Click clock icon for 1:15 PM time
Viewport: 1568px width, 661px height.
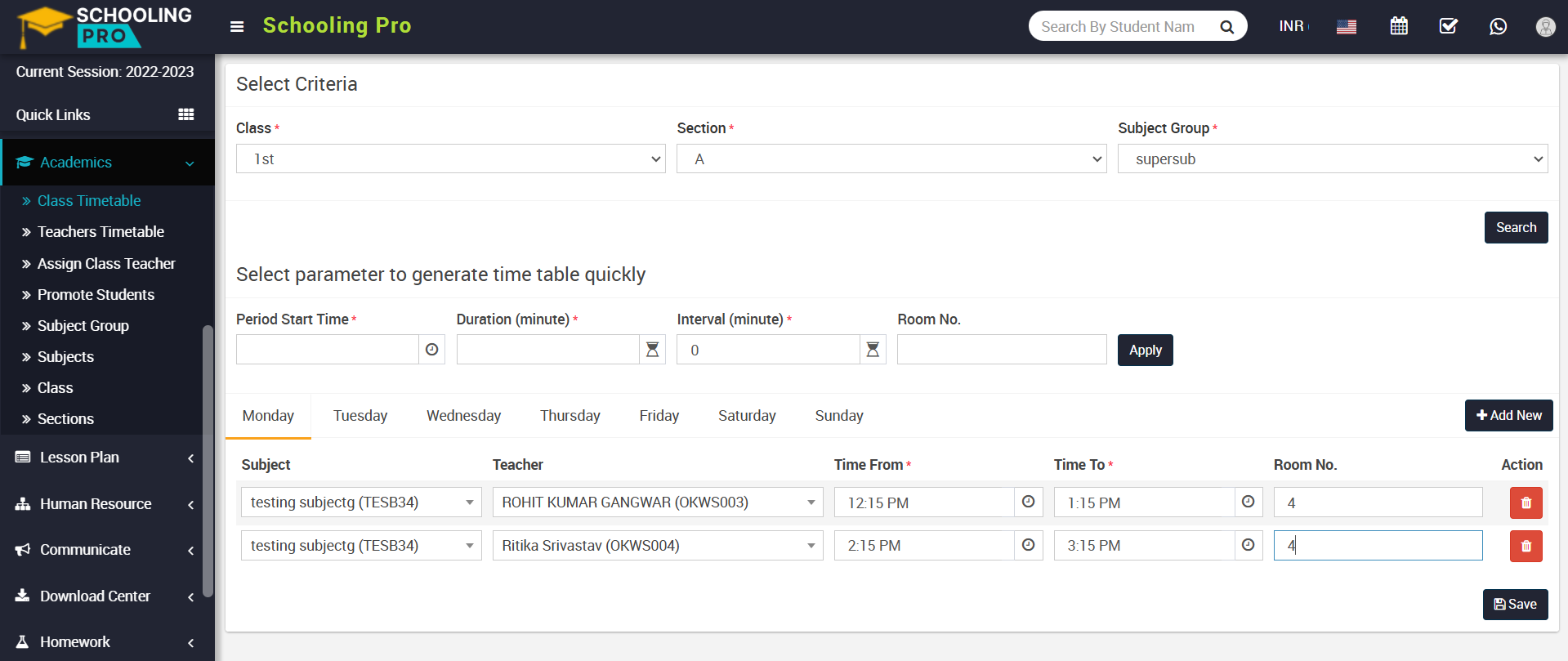click(1248, 502)
